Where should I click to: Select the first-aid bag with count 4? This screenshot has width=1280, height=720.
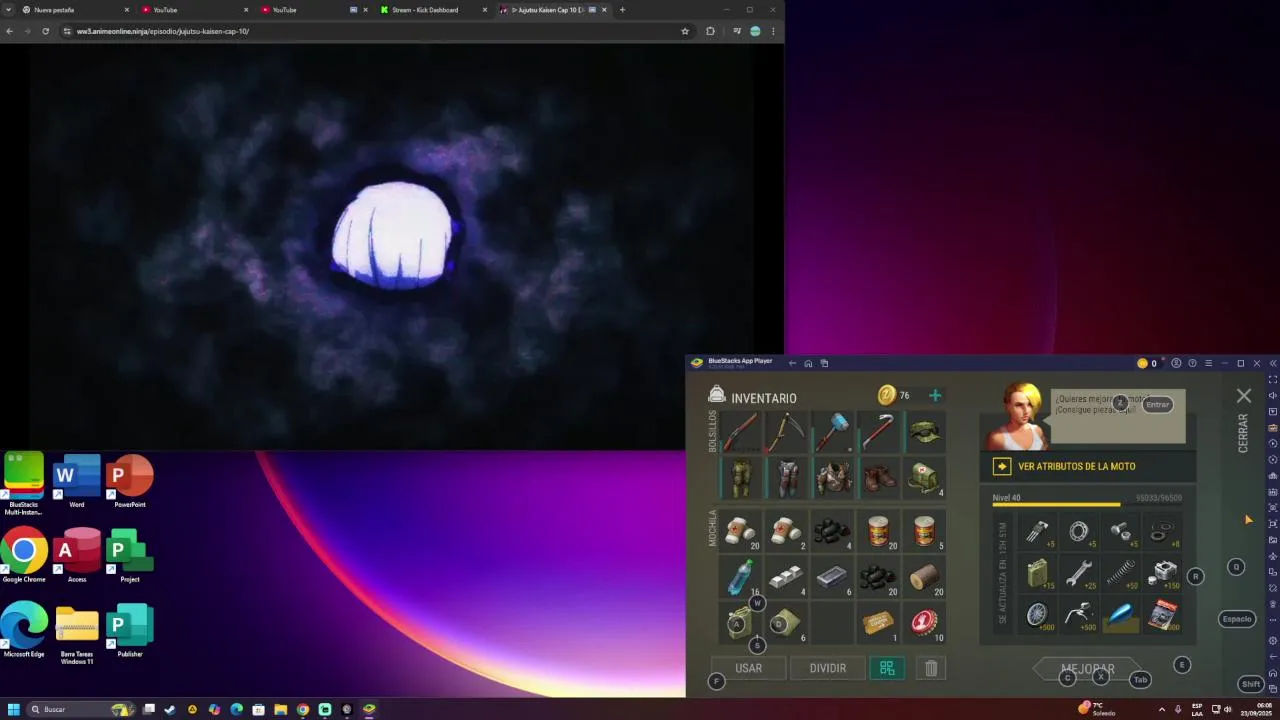tap(924, 478)
